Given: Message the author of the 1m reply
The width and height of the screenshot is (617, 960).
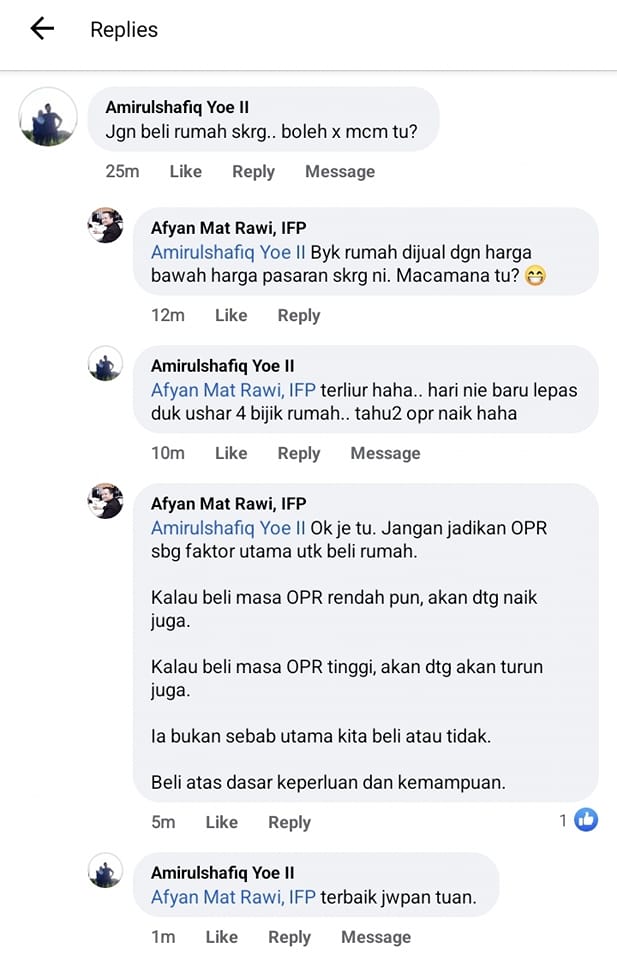Looking at the screenshot, I should 376,937.
